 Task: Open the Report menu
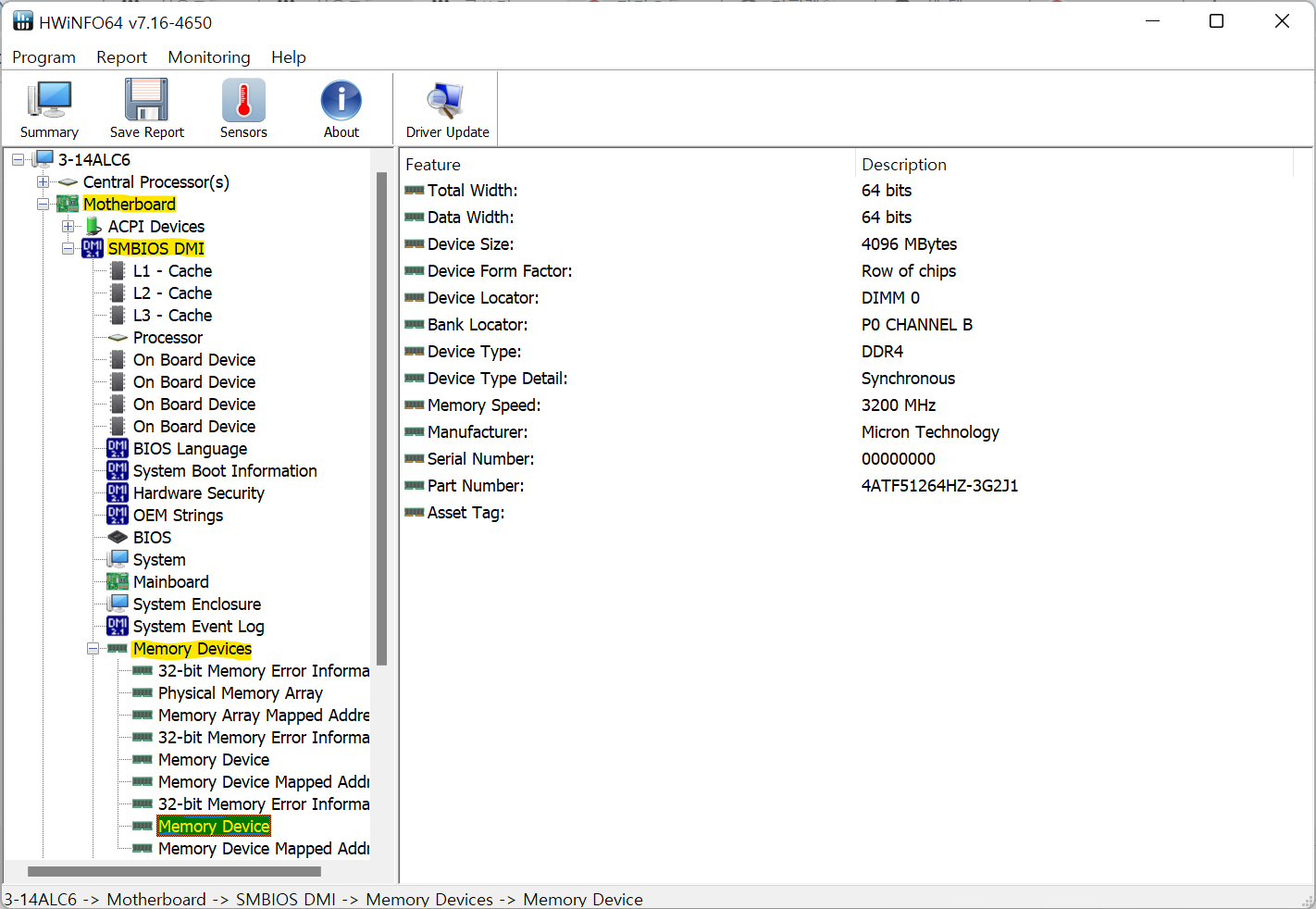point(121,57)
